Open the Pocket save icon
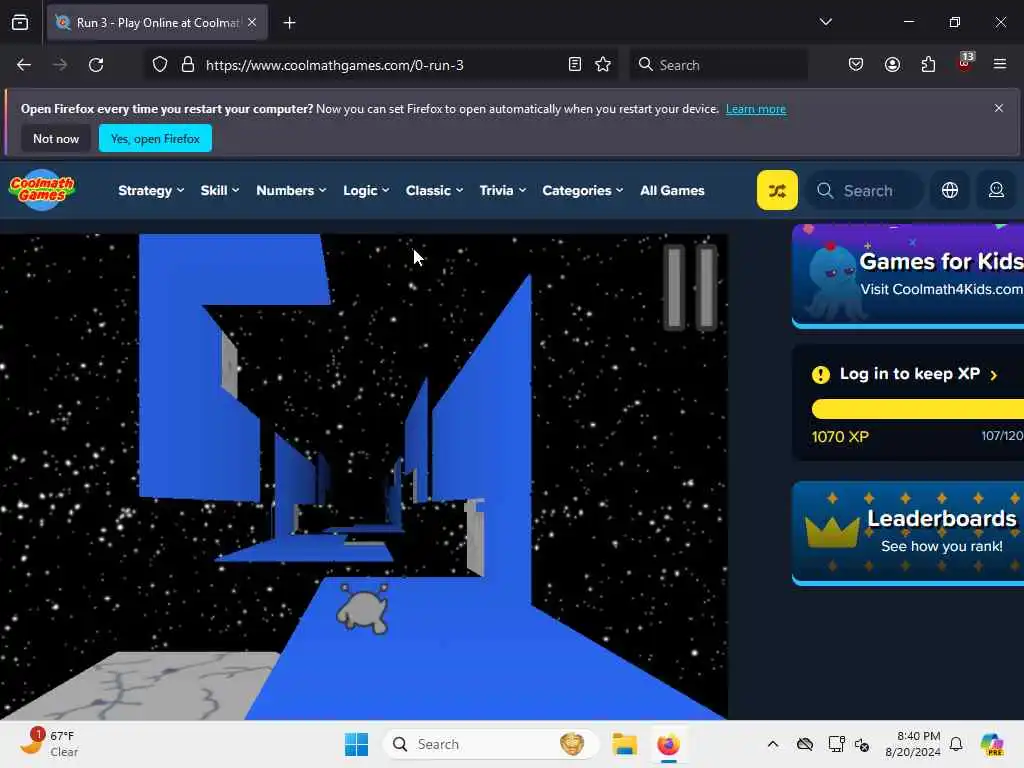The width and height of the screenshot is (1024, 768). coord(856,65)
